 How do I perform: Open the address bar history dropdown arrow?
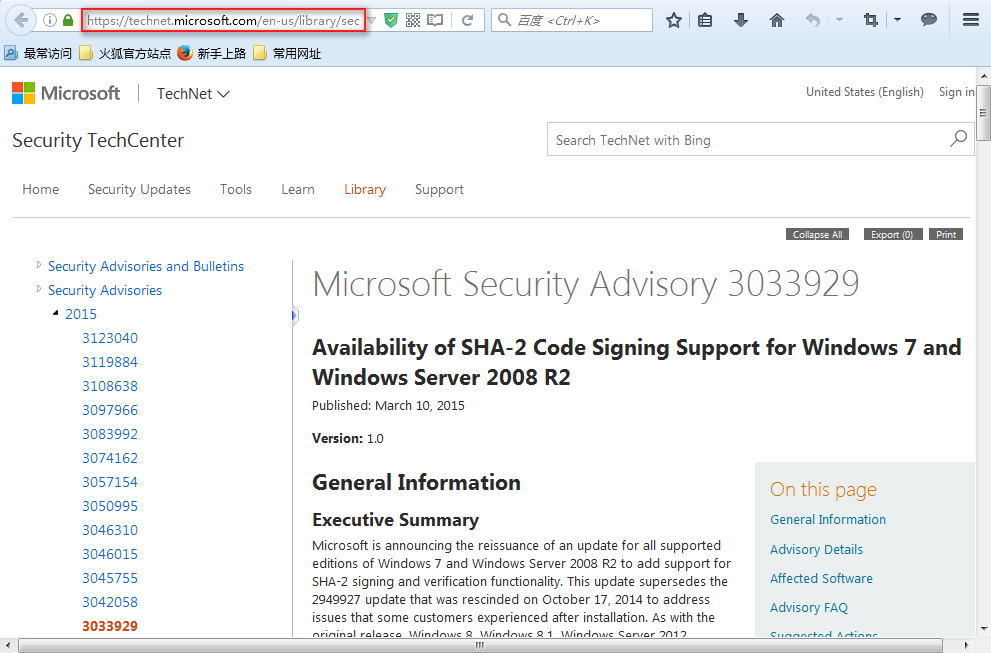pyautogui.click(x=372, y=20)
